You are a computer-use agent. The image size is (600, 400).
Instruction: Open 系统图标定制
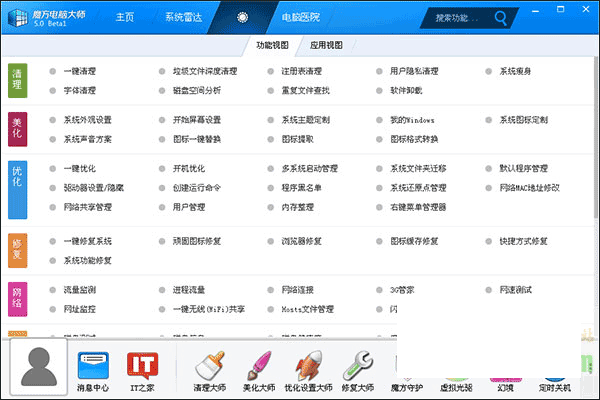[x=523, y=120]
